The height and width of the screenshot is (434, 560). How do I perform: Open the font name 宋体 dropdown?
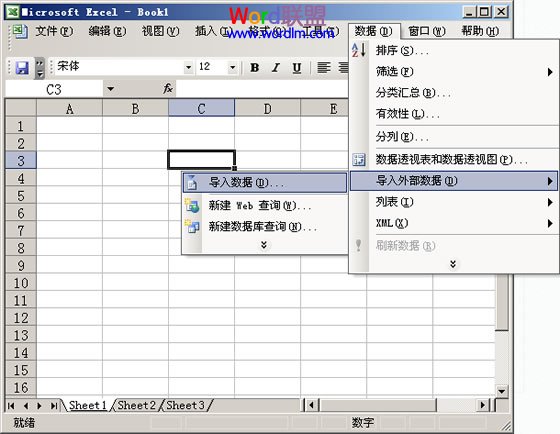pyautogui.click(x=188, y=67)
